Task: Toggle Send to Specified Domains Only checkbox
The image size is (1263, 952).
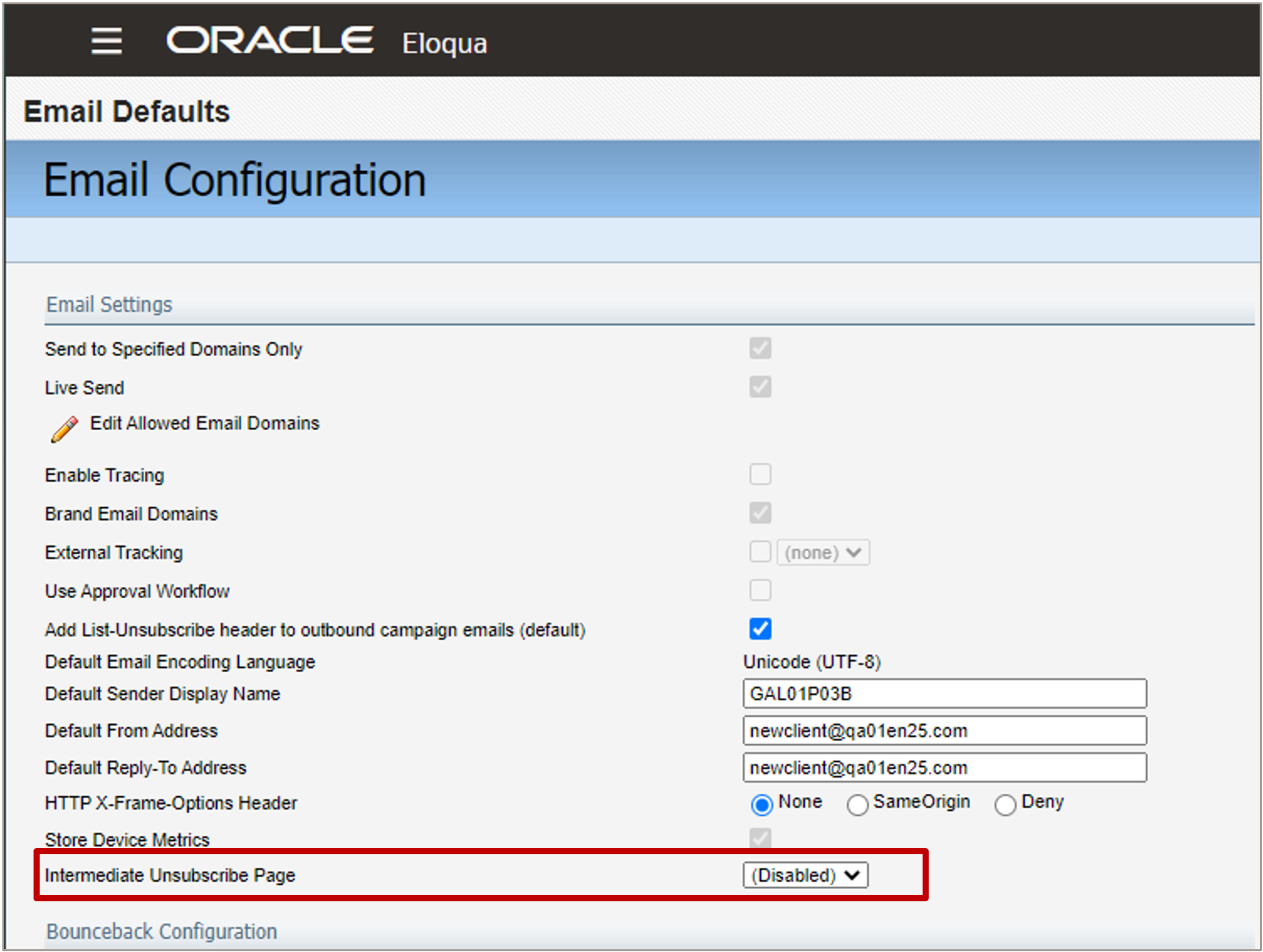Action: (x=760, y=348)
